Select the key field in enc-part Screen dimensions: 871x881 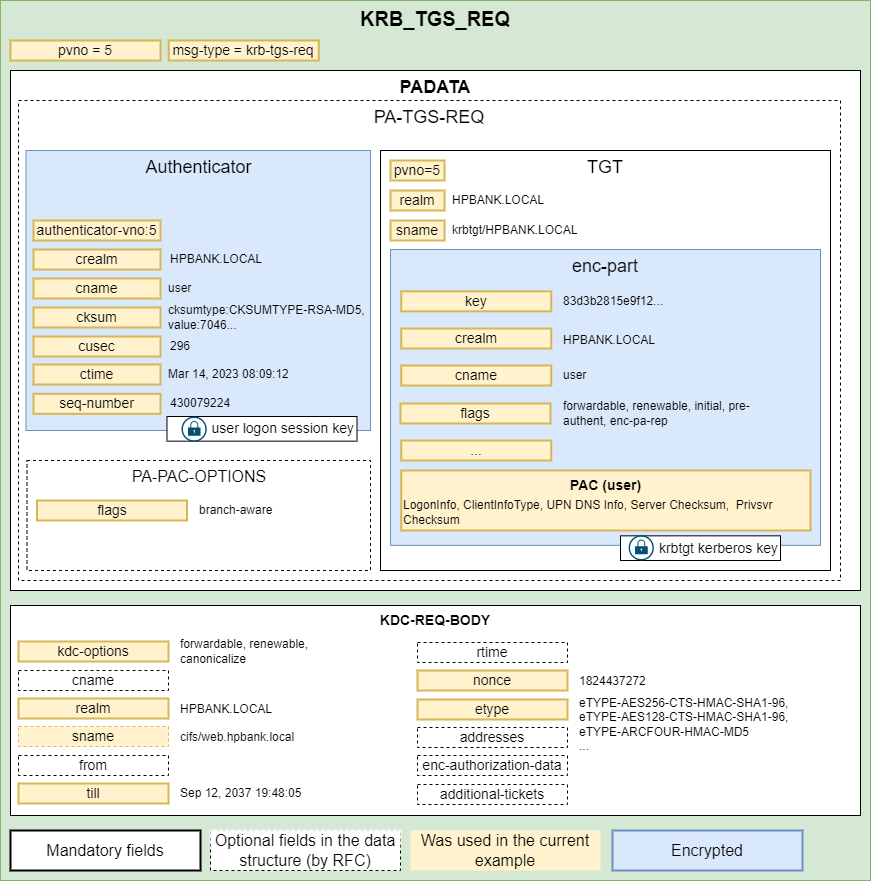(476, 301)
